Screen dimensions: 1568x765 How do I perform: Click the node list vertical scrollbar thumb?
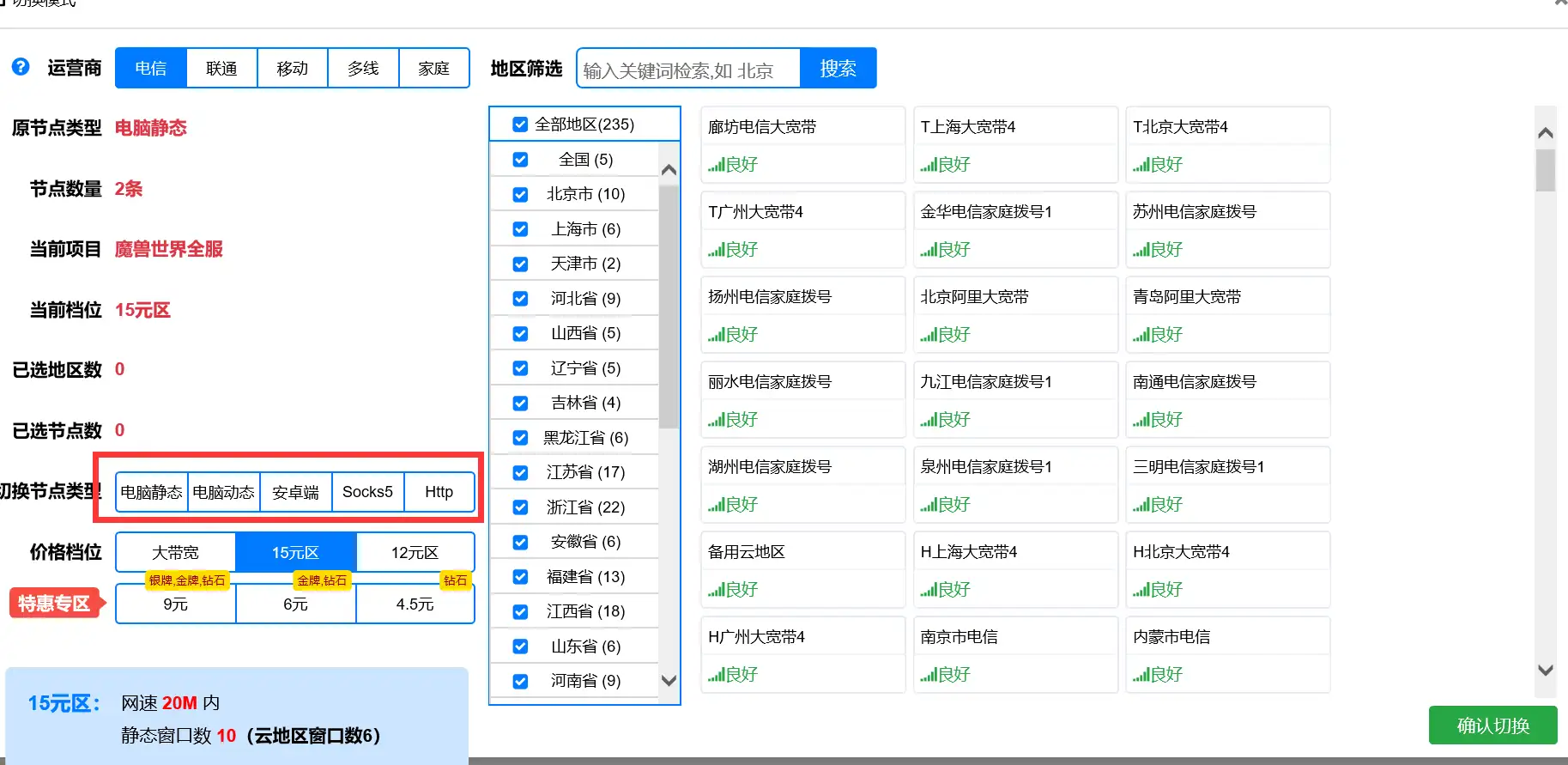click(1545, 170)
